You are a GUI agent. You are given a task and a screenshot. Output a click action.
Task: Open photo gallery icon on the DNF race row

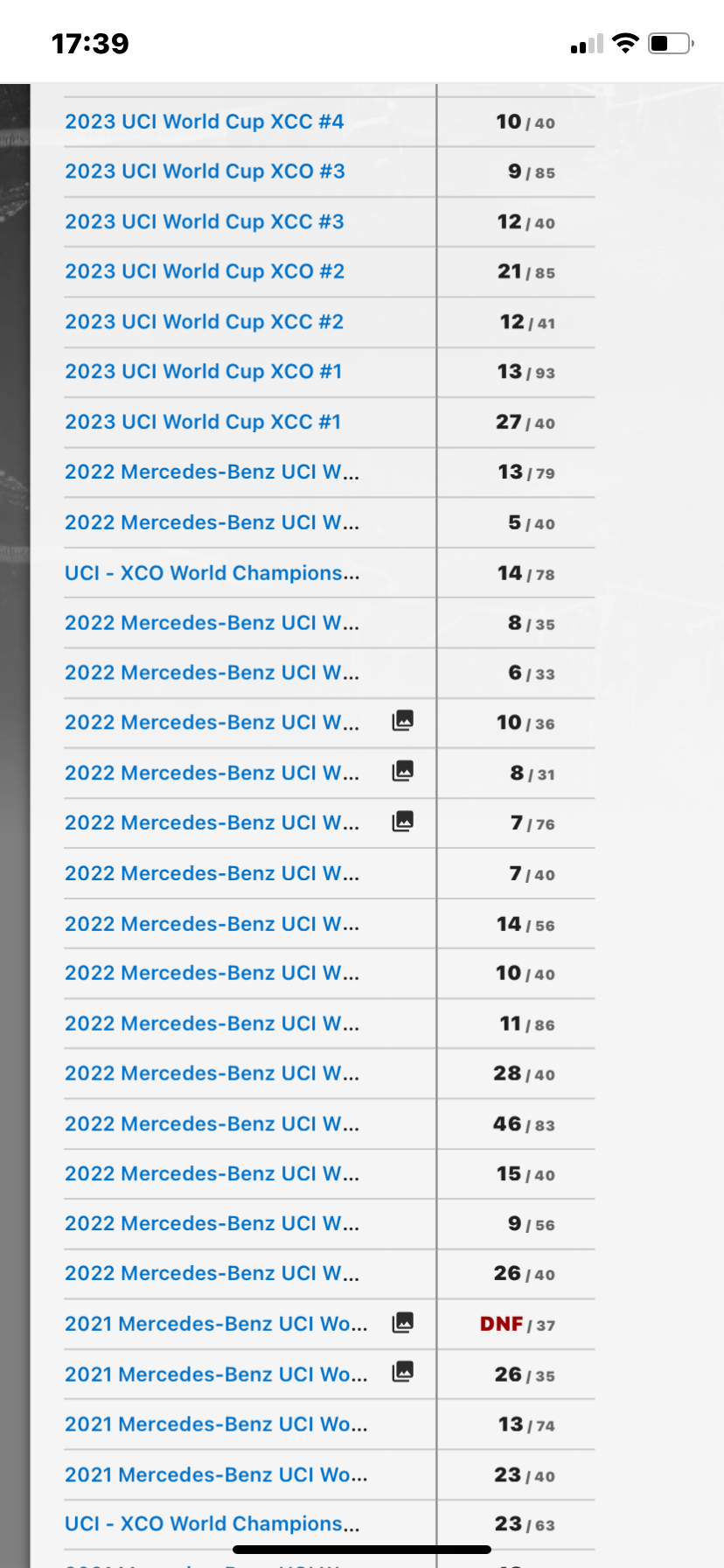pos(402,1322)
